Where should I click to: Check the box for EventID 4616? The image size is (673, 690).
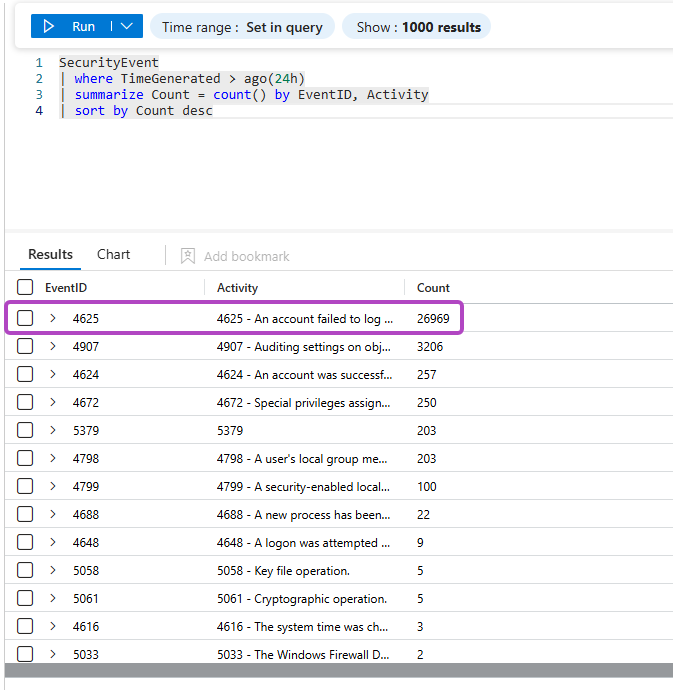25,626
